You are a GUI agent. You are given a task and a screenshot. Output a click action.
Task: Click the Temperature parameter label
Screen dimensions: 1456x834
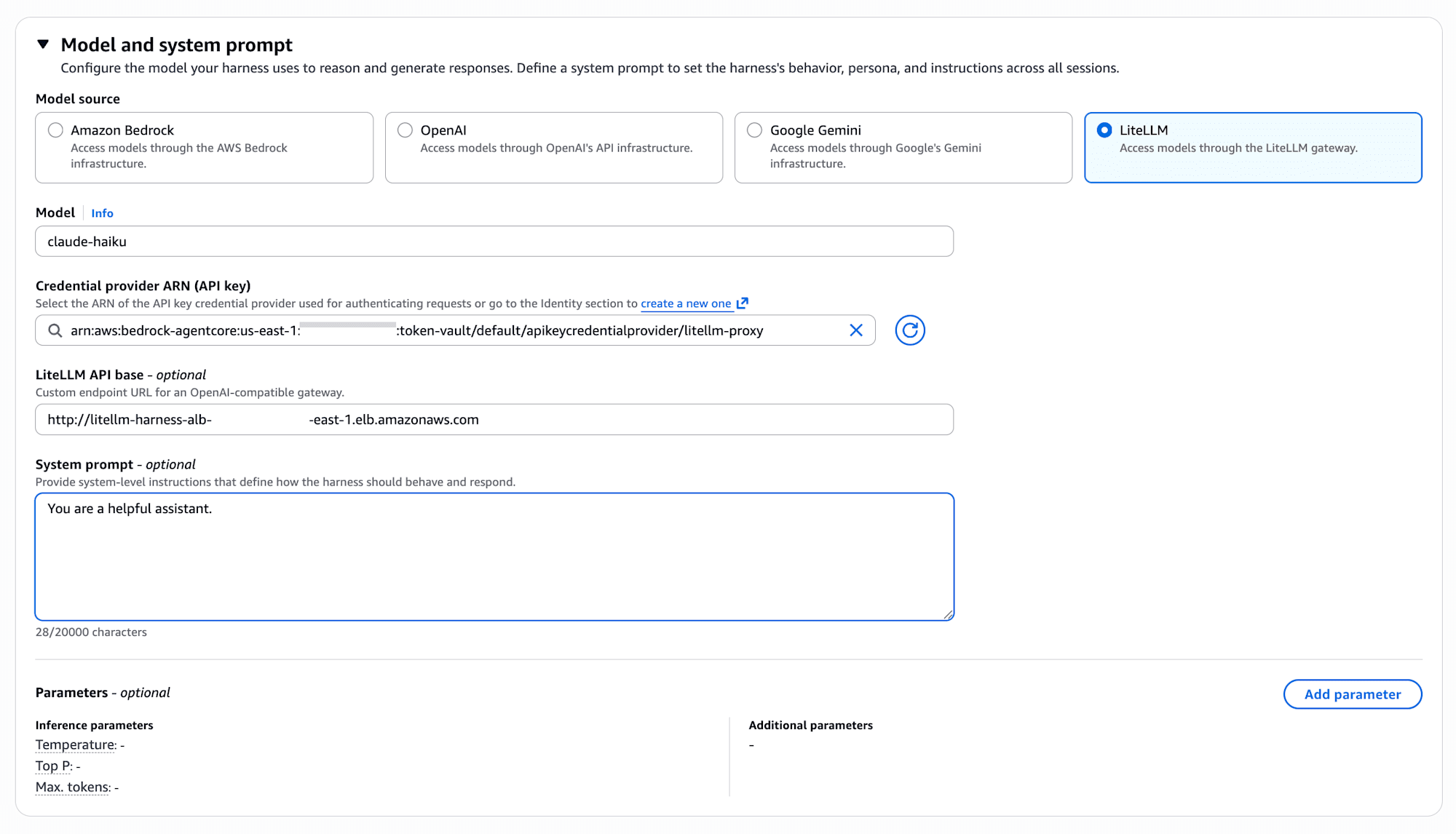click(x=76, y=744)
